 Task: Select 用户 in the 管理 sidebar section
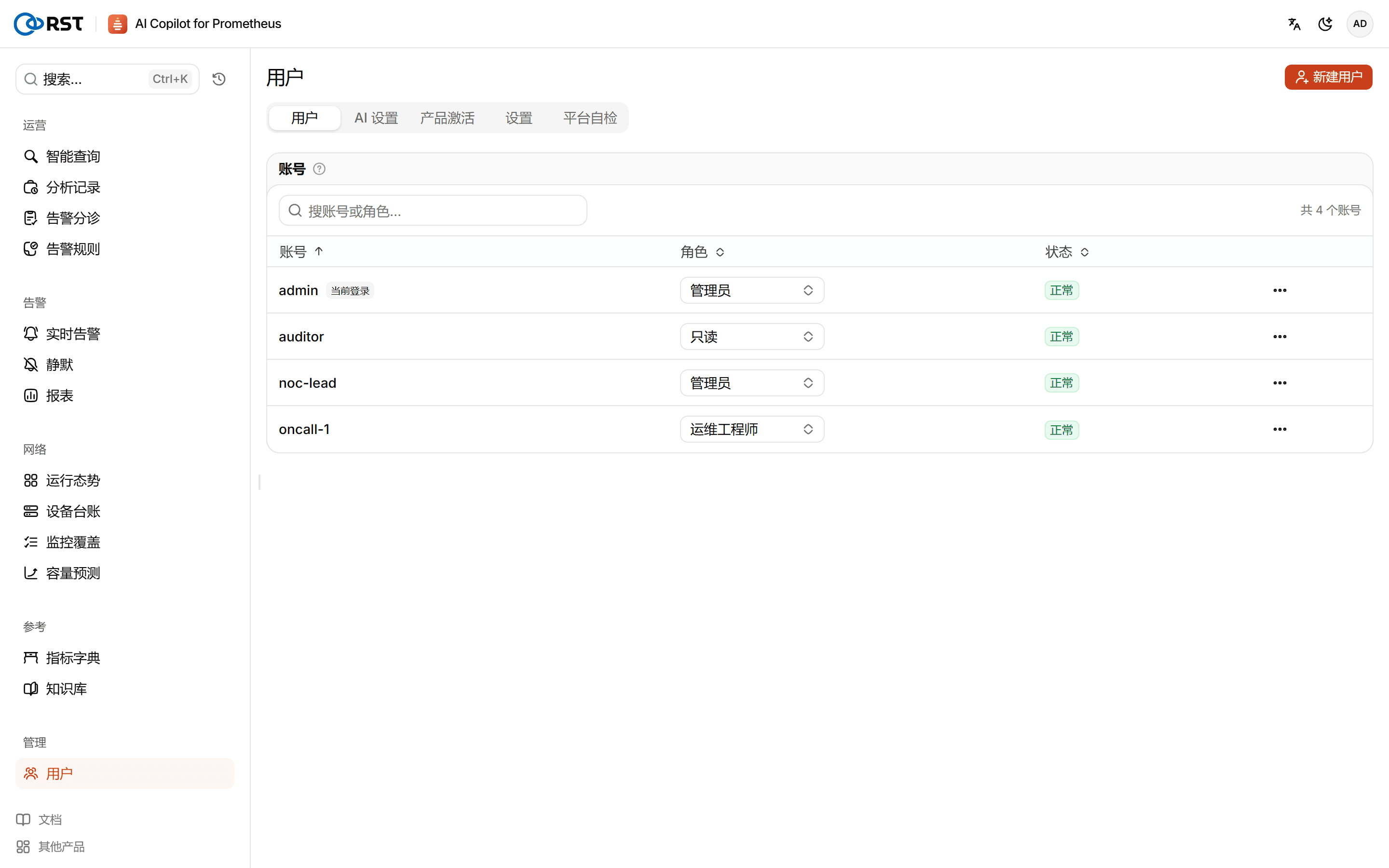(124, 774)
